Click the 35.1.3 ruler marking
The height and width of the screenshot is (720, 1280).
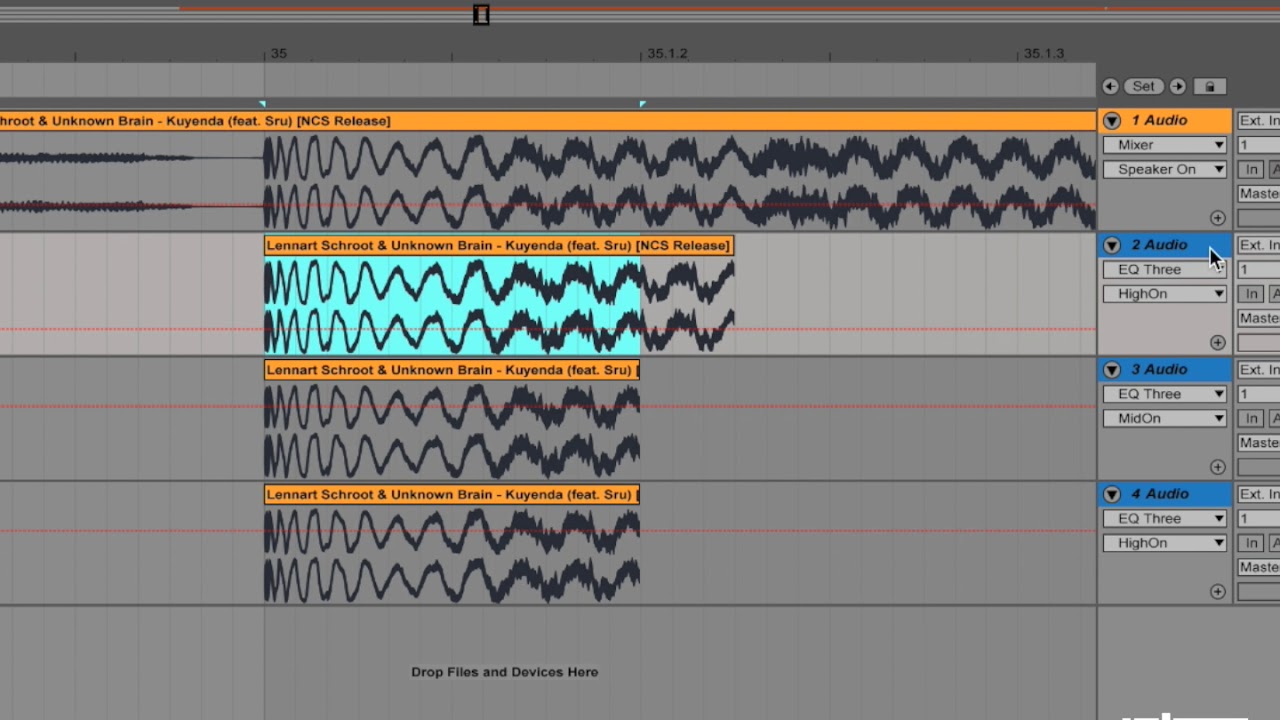coord(1044,54)
